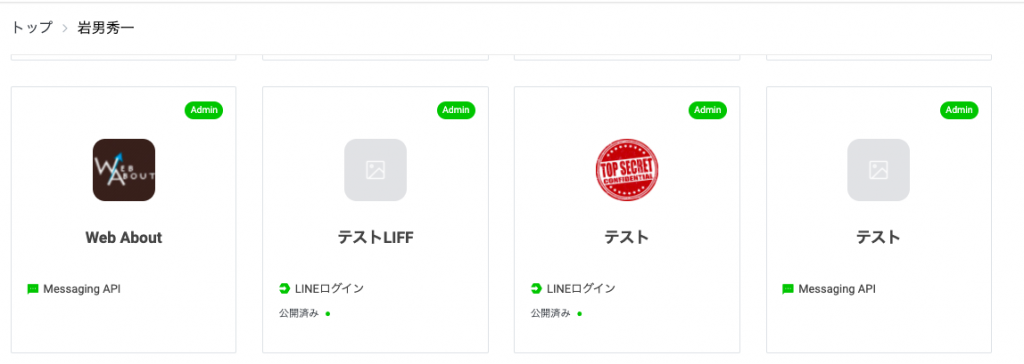The width and height of the screenshot is (1024, 364).
Task: Click the LINE login icon under テストLIFF
Action: (284, 289)
